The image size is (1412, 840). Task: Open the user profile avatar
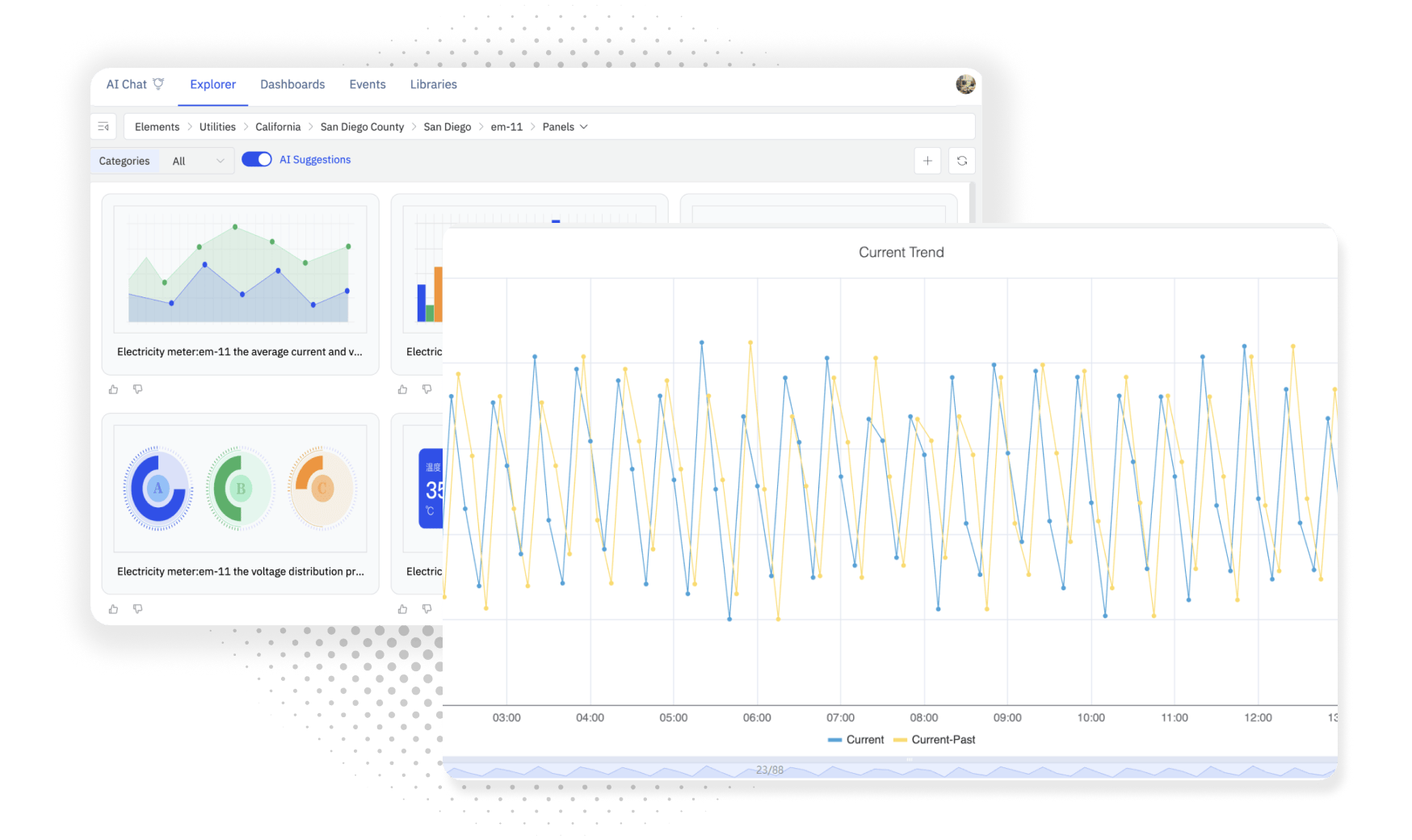965,84
